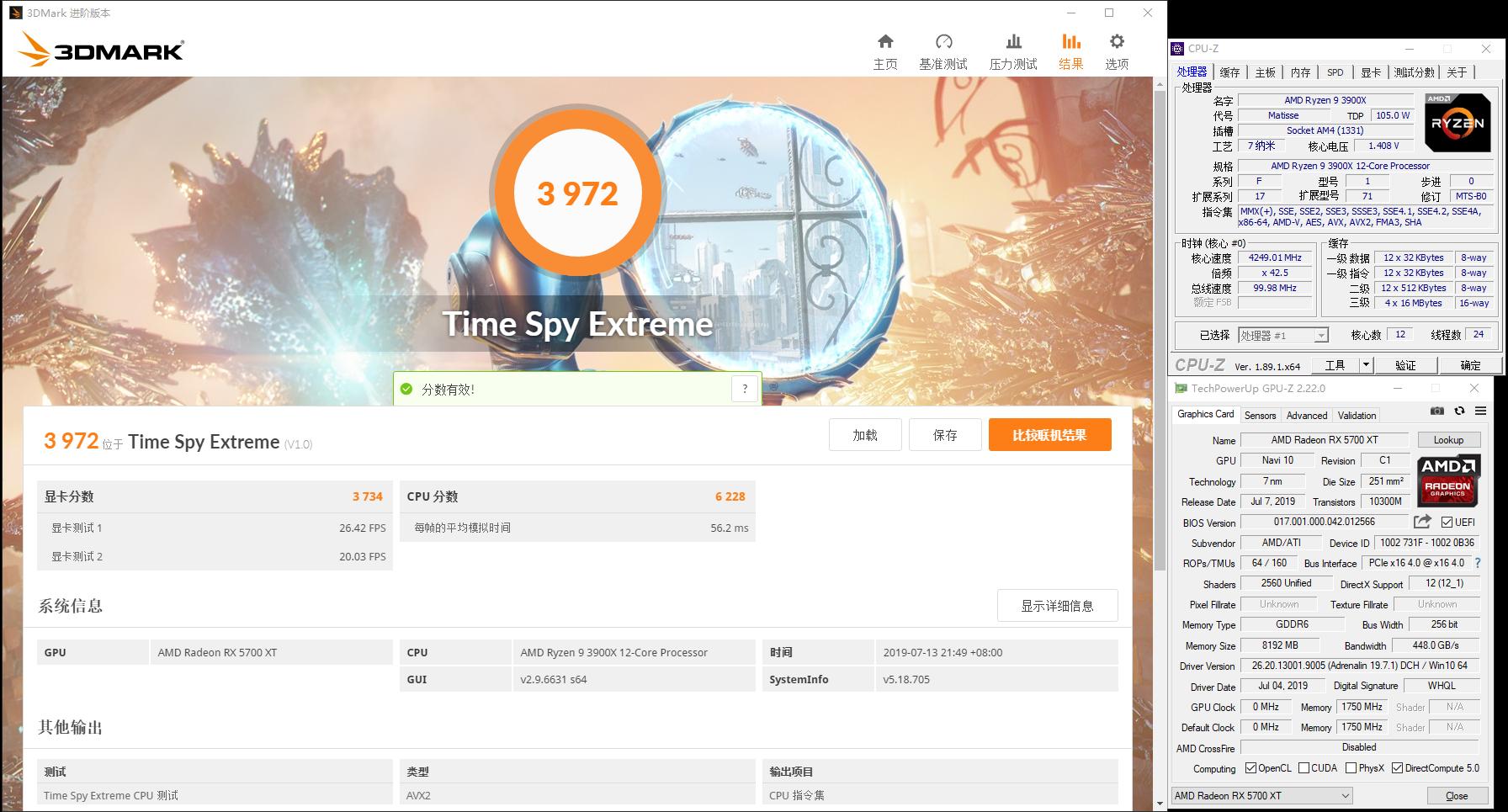1508x812 pixels.
Task: Click the 比较联机结果 compare results button
Action: click(x=1049, y=434)
